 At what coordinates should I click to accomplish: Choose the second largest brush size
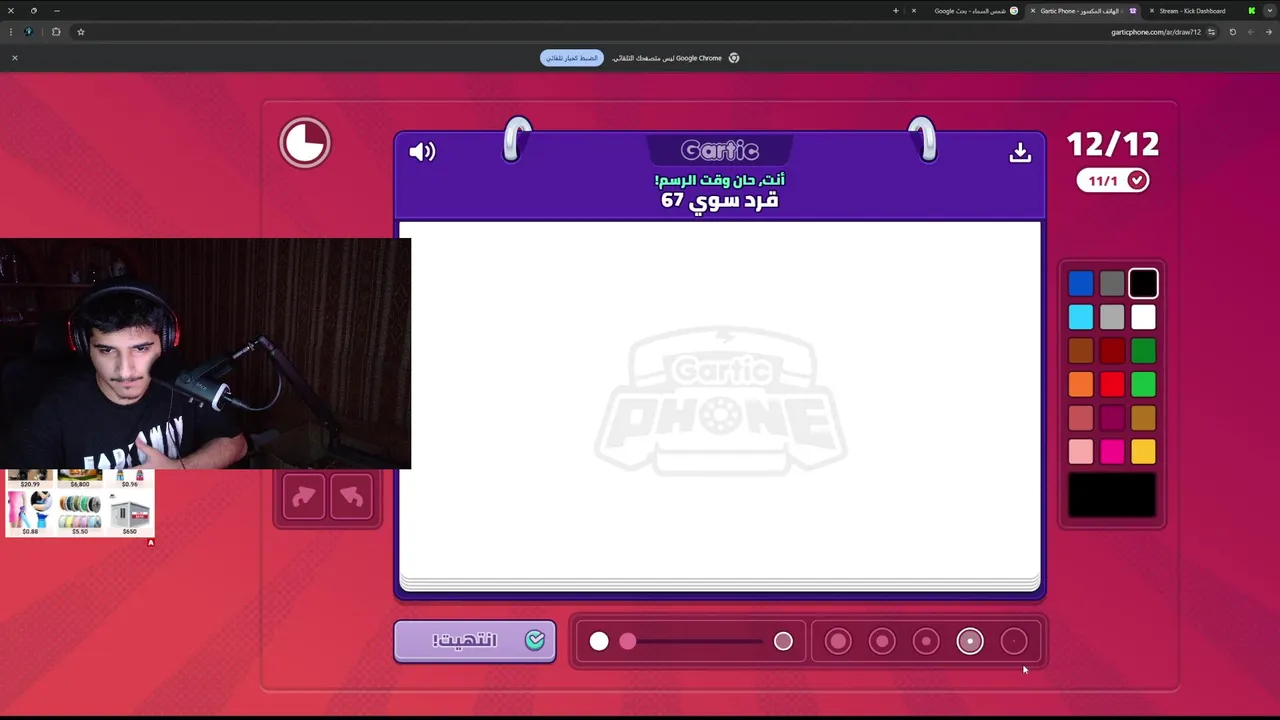[x=882, y=641]
